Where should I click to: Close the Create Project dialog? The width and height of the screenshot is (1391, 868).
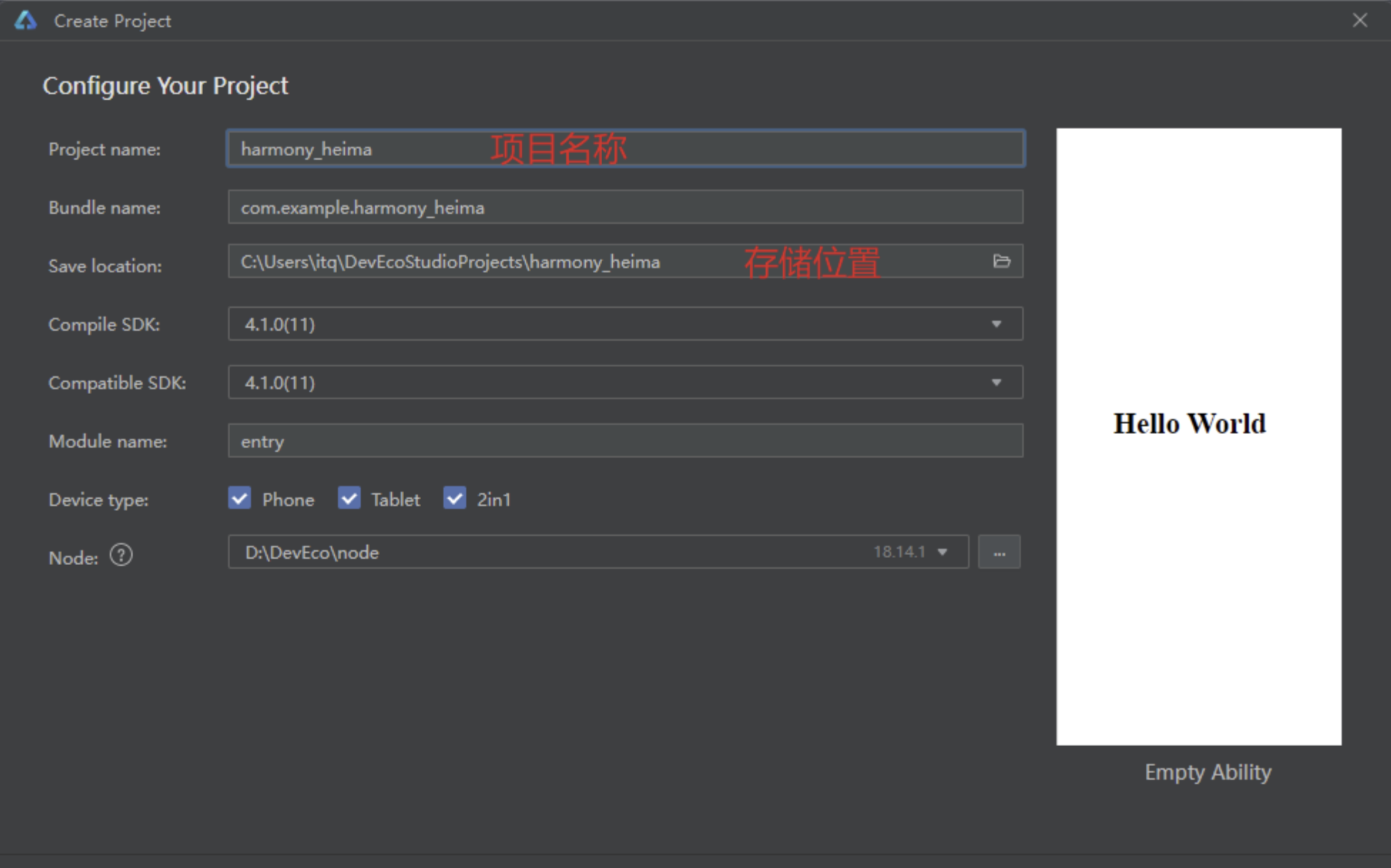coord(1360,21)
